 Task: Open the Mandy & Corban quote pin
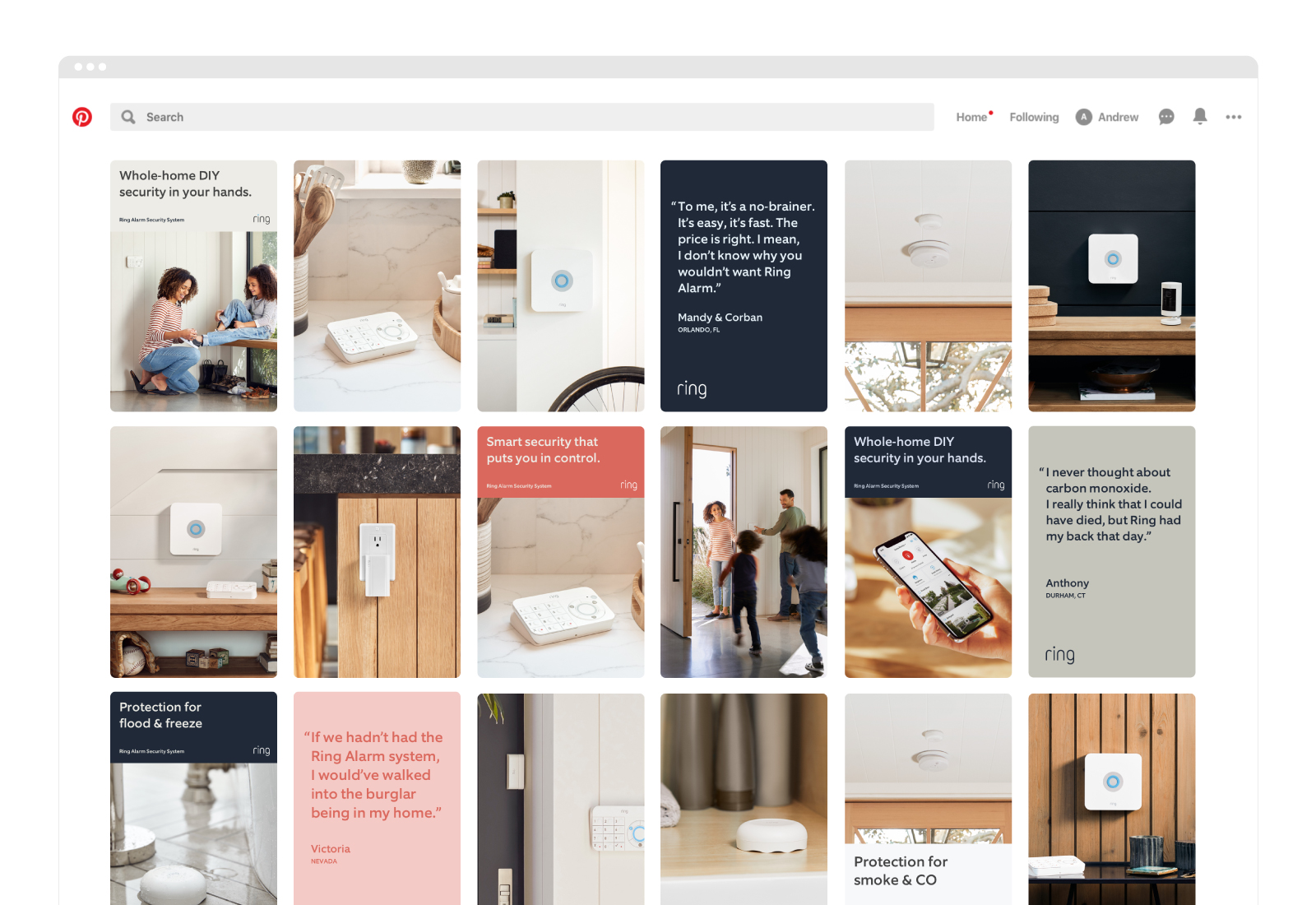pos(744,285)
